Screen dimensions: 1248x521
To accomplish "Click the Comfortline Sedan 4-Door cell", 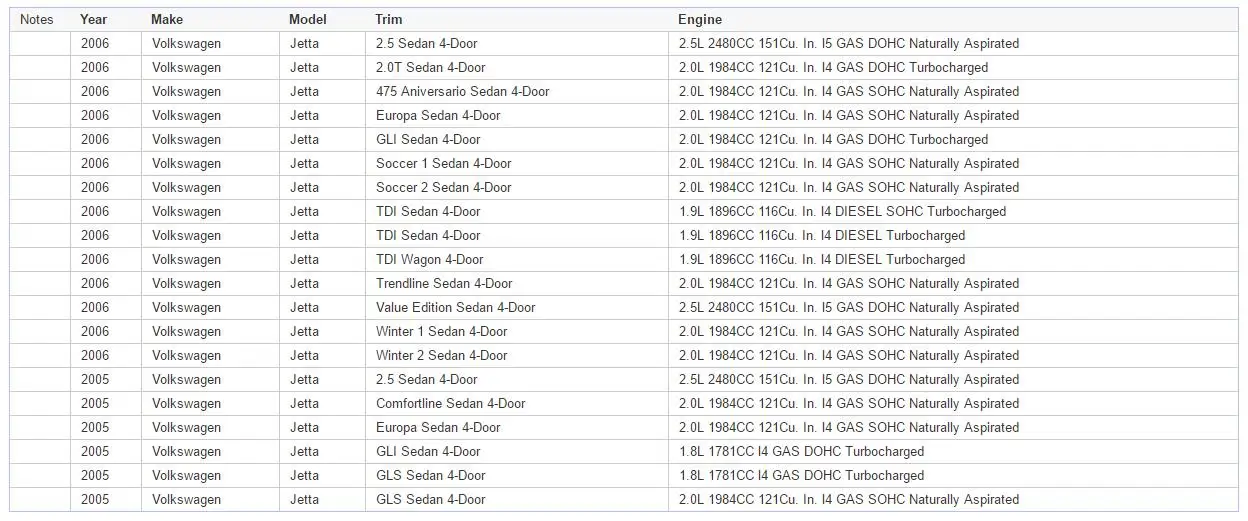I will 517,404.
